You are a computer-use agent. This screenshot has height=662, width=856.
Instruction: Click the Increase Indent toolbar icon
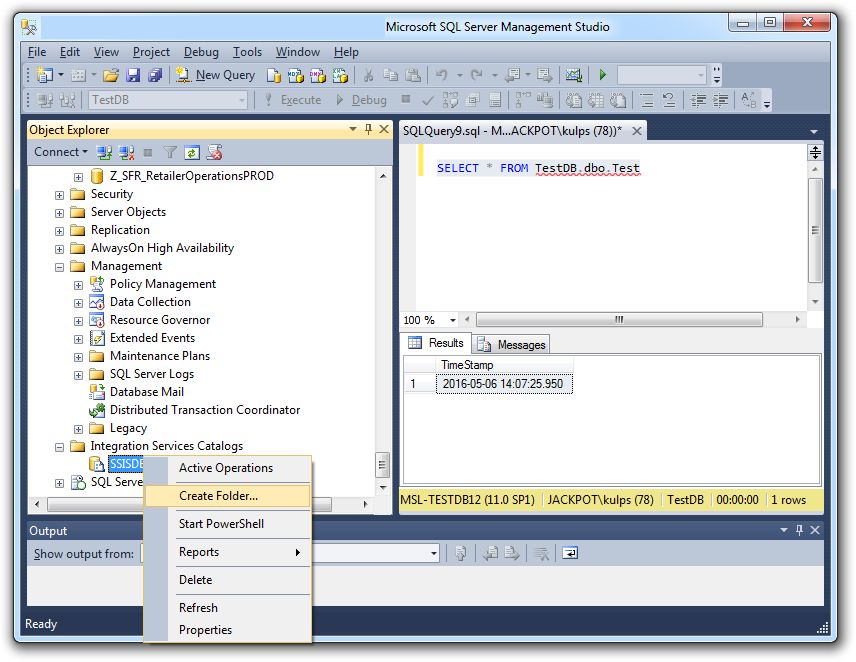(721, 100)
